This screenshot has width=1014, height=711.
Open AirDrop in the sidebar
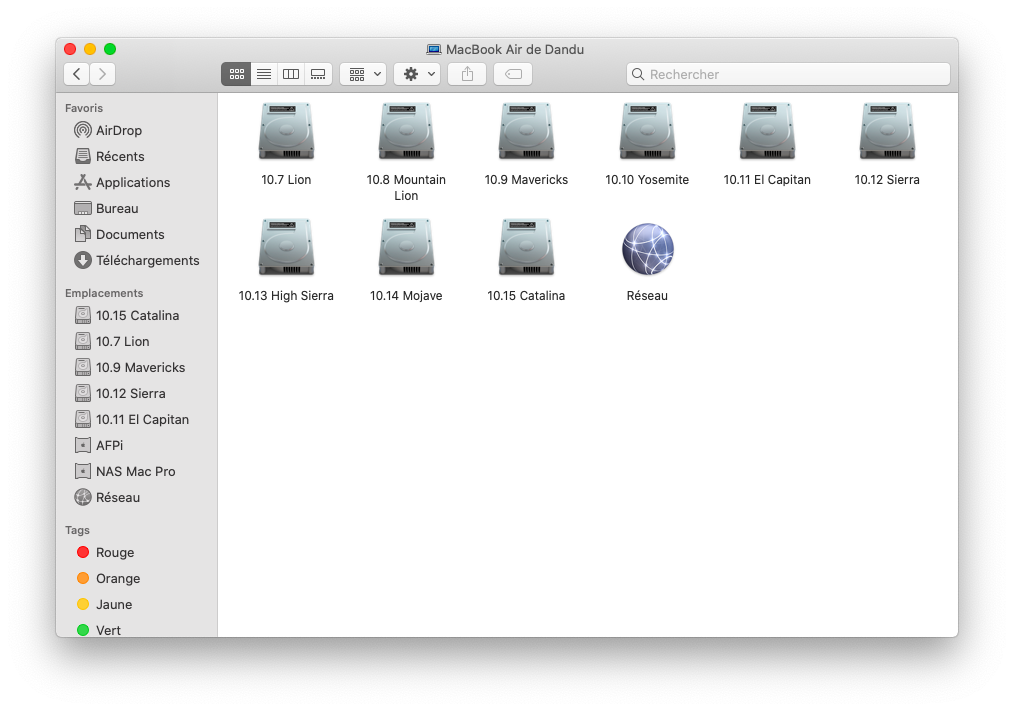pos(107,131)
